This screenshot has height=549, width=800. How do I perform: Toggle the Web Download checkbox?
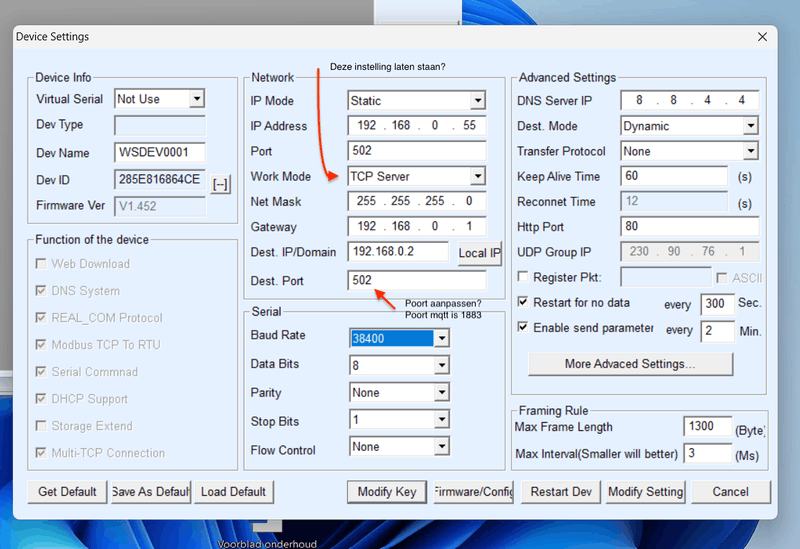point(41,264)
